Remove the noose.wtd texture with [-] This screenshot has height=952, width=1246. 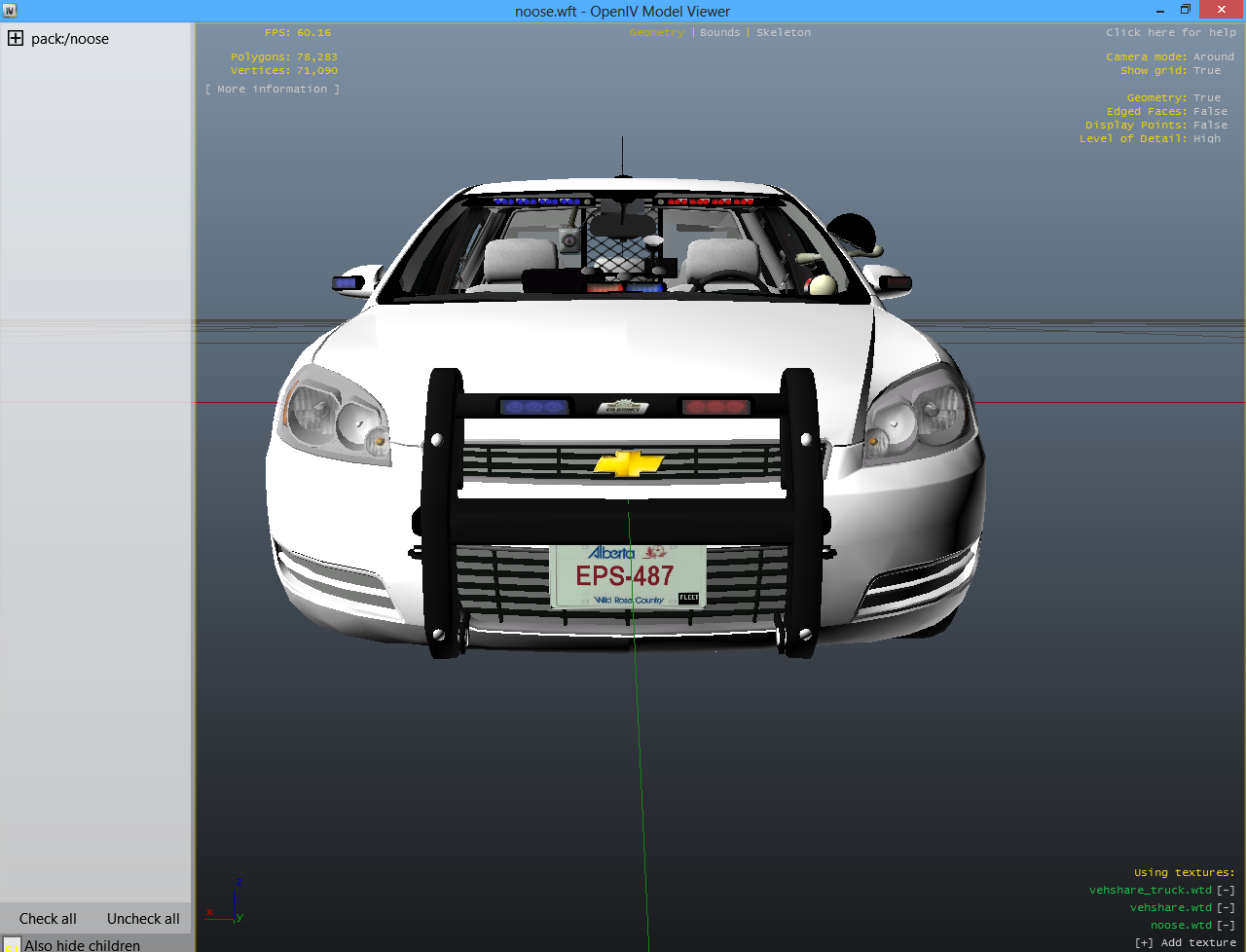pyautogui.click(x=1226, y=925)
